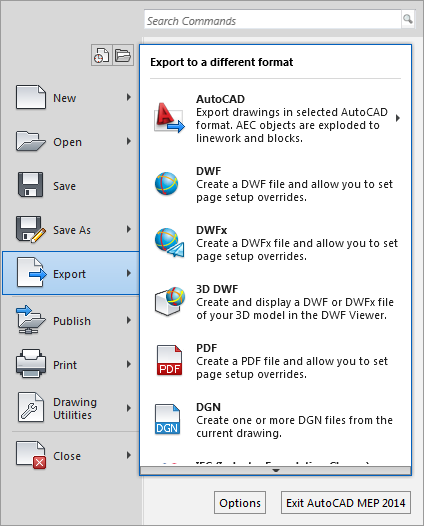Image resolution: width=424 pixels, height=526 pixels.
Task: Click Exit AutoCAD MEP 2014 button
Action: [346, 503]
